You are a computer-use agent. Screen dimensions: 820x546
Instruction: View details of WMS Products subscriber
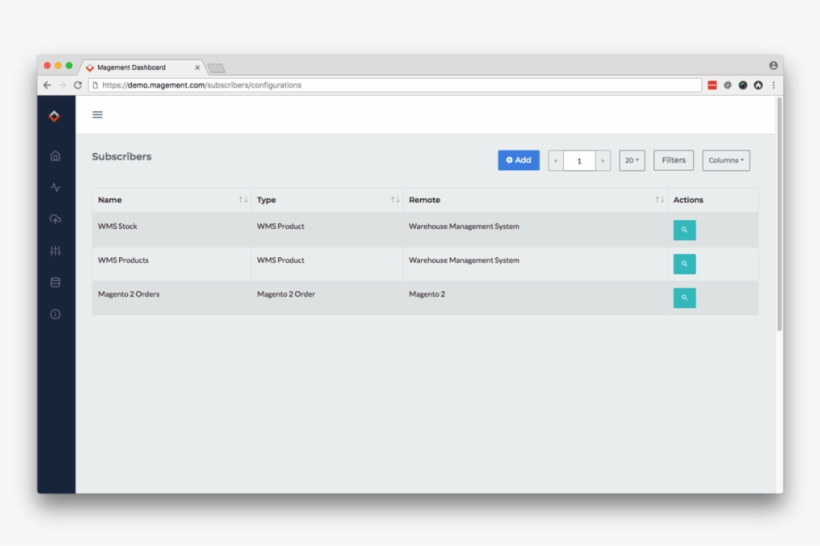click(x=684, y=264)
